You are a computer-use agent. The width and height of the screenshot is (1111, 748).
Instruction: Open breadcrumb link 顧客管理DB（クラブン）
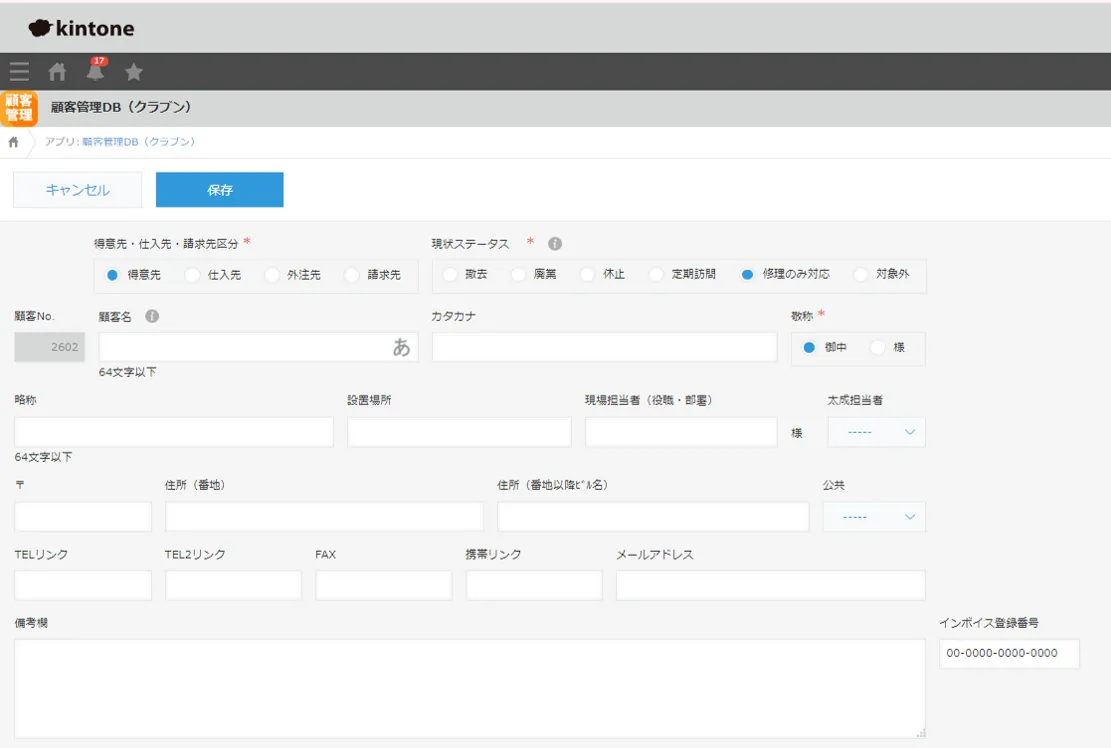click(138, 142)
